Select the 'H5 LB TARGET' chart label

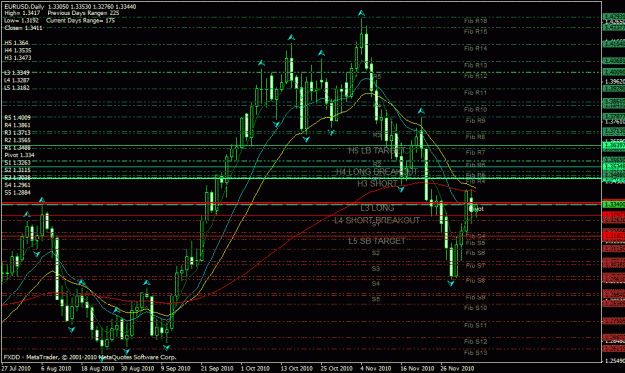coord(376,151)
